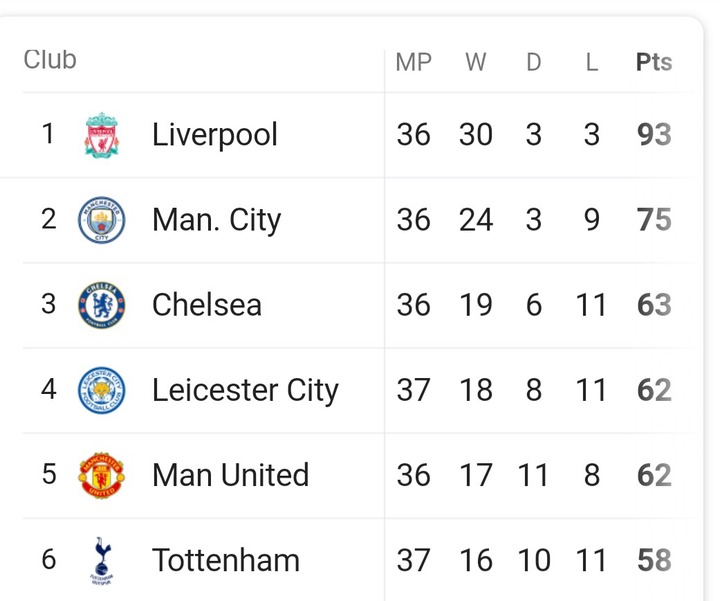720x601 pixels.
Task: Click the Tottenham club crest icon
Action: 101,560
